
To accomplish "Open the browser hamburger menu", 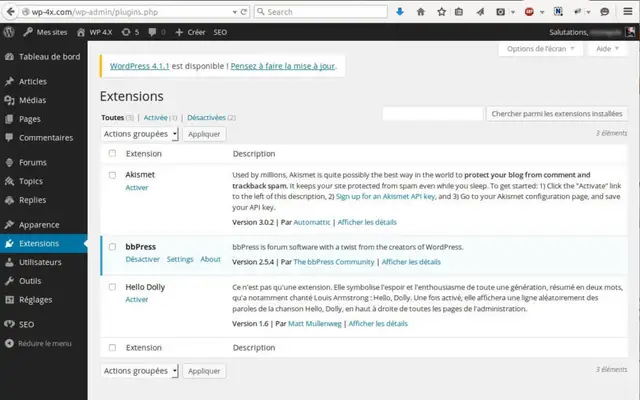I will tap(628, 11).
